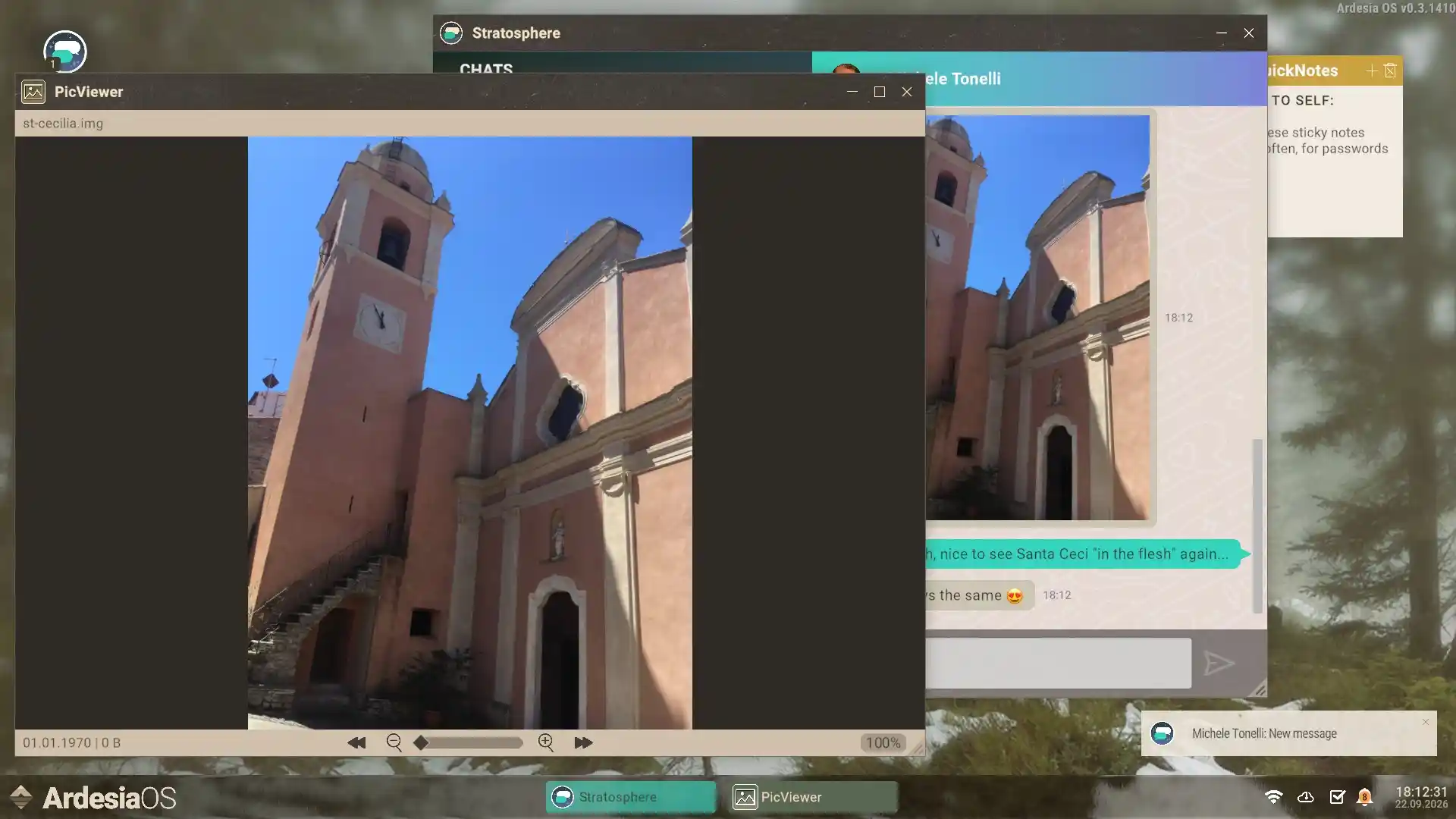Open the tasks checkbox tray icon
Screen dimensions: 1456x819
[1337, 797]
